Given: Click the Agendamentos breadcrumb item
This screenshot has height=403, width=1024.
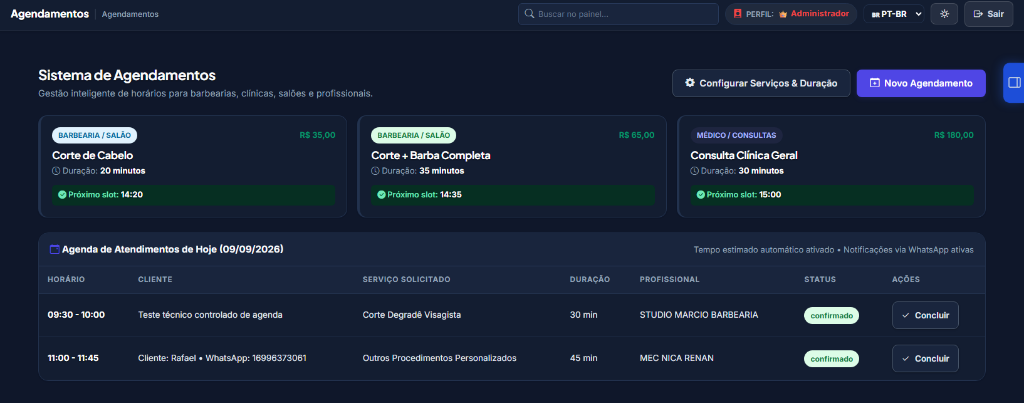Looking at the screenshot, I should [x=130, y=14].
